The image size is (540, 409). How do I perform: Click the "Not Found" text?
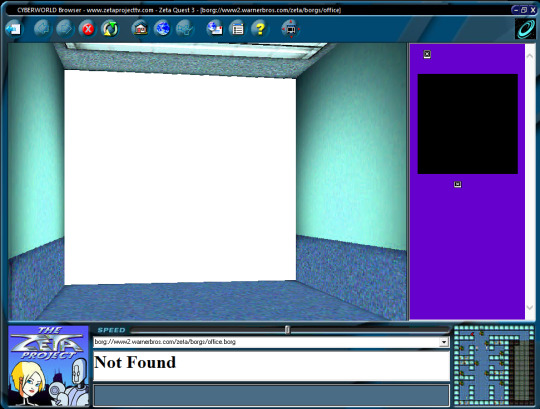pyautogui.click(x=135, y=362)
